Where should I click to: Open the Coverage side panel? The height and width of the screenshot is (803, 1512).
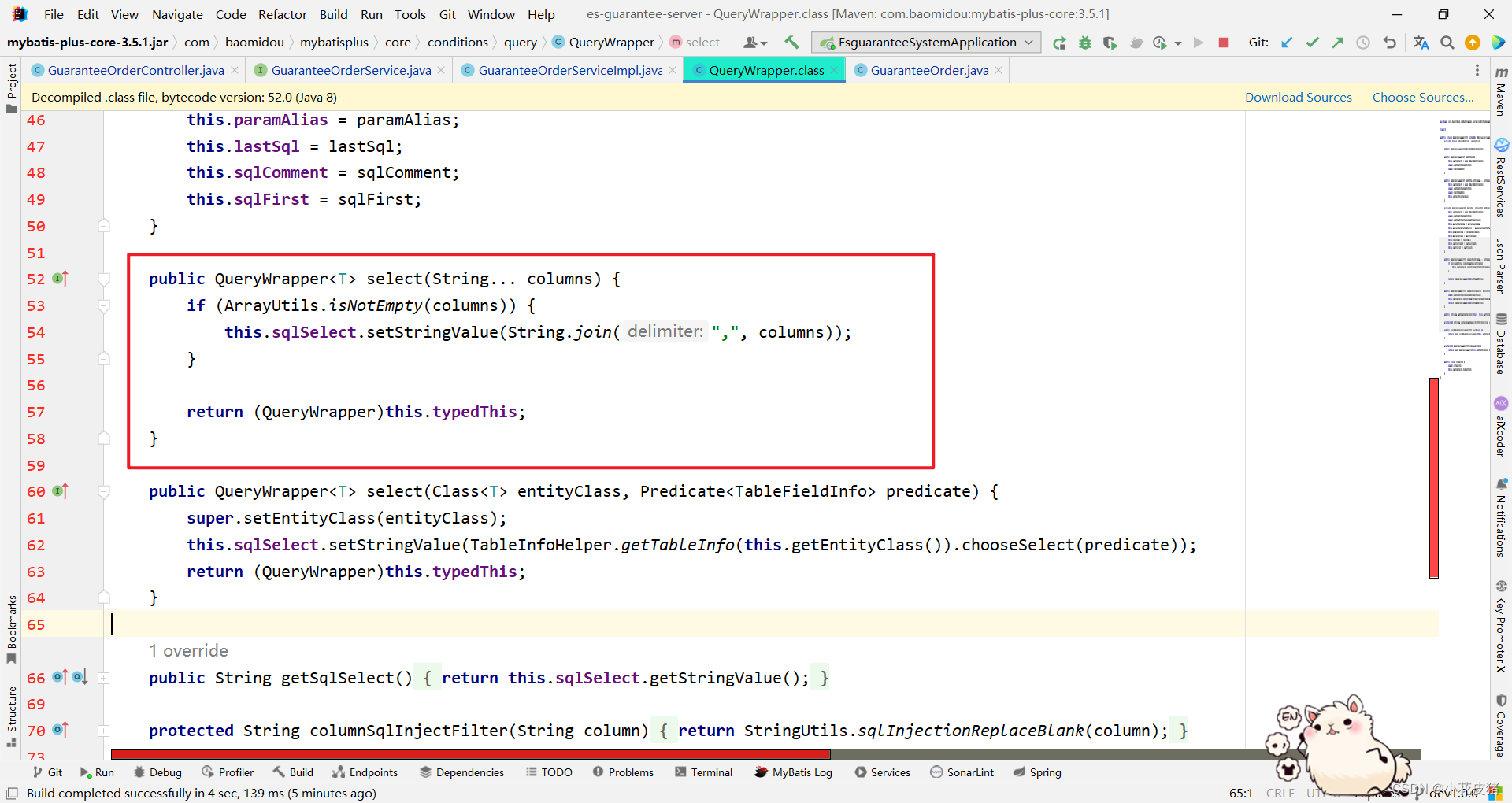click(x=1501, y=726)
